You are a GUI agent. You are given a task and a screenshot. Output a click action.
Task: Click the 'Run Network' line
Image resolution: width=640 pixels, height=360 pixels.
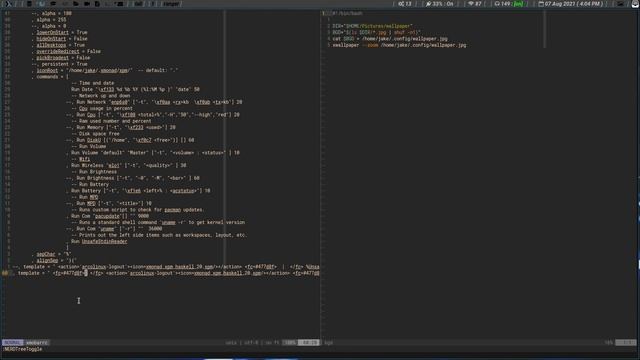(x=154, y=102)
